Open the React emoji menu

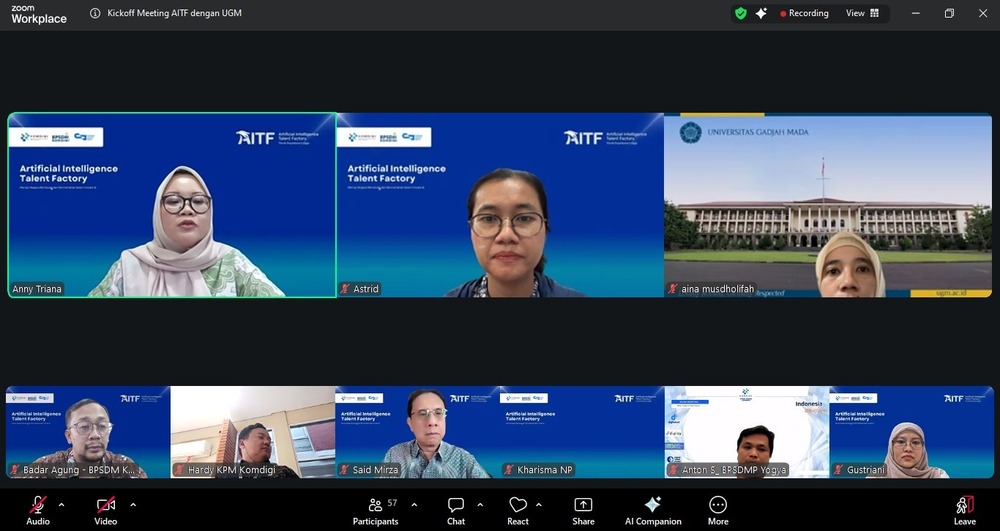(x=518, y=507)
